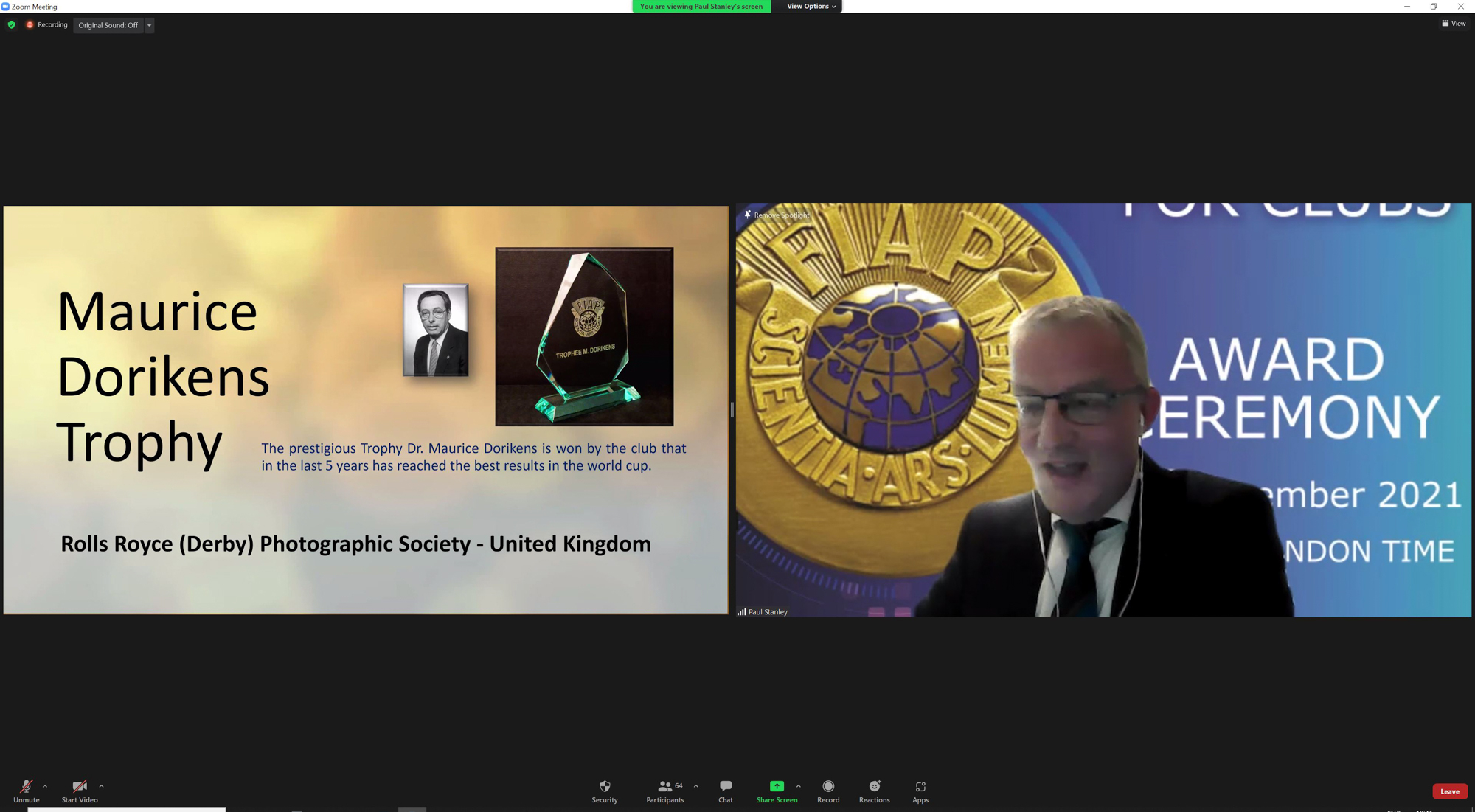Click the pin icon beside Remove Spotlight
Screen dimensions: 1475x812
pyautogui.click(x=747, y=215)
